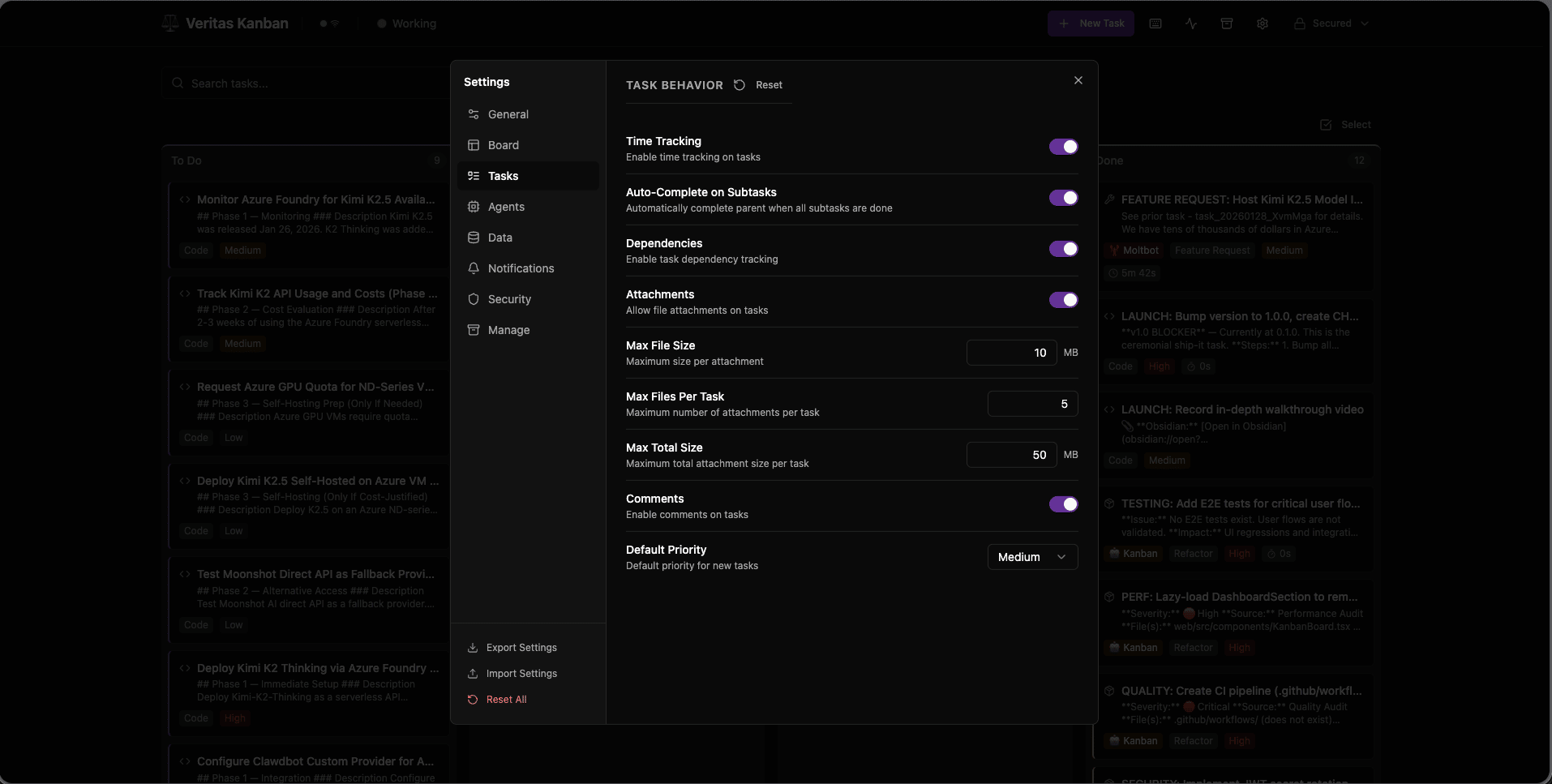Expand the Secured menu in header
This screenshot has width=1552, height=784.
click(1331, 24)
